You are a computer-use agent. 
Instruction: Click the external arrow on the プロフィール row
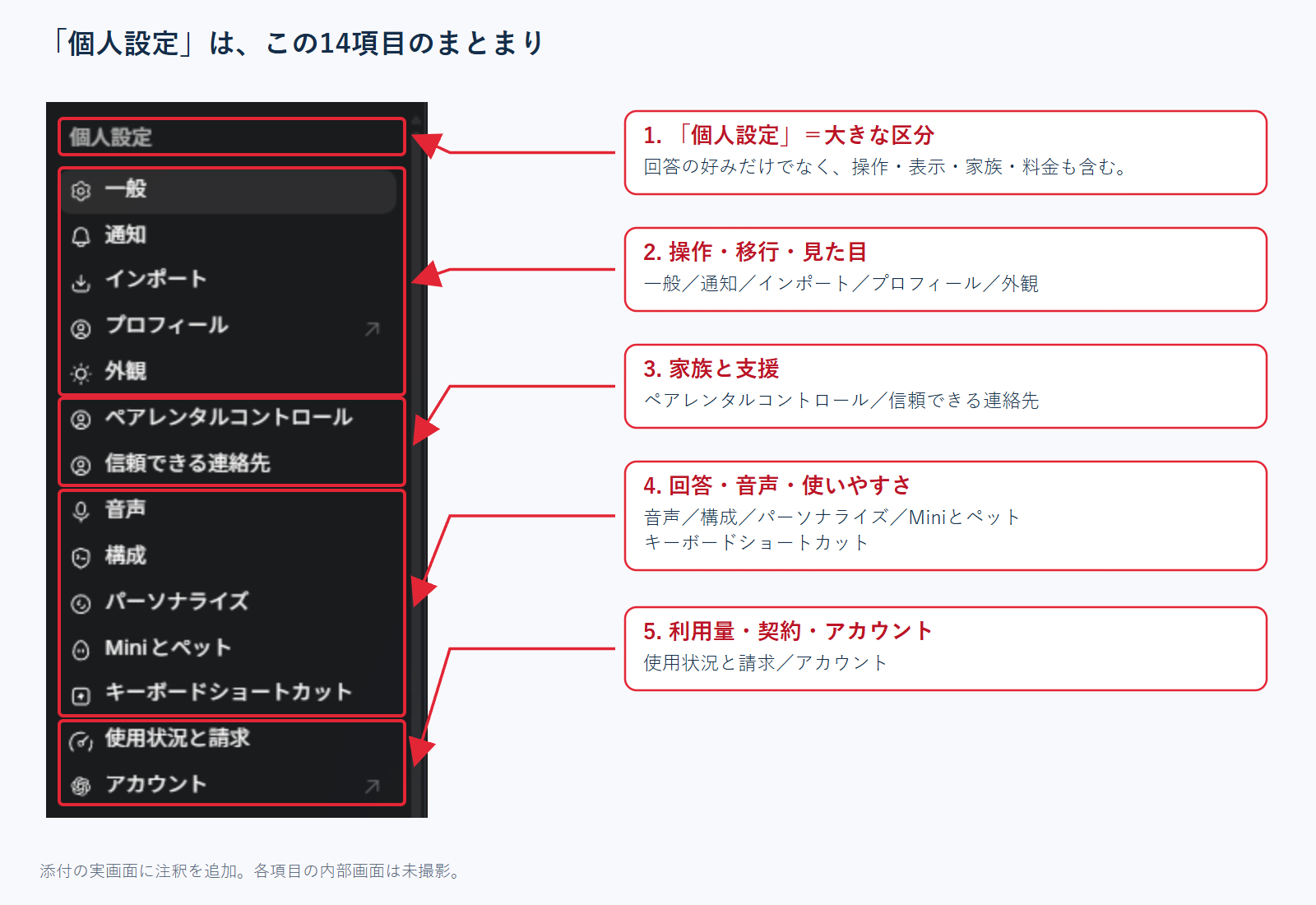pos(373,329)
